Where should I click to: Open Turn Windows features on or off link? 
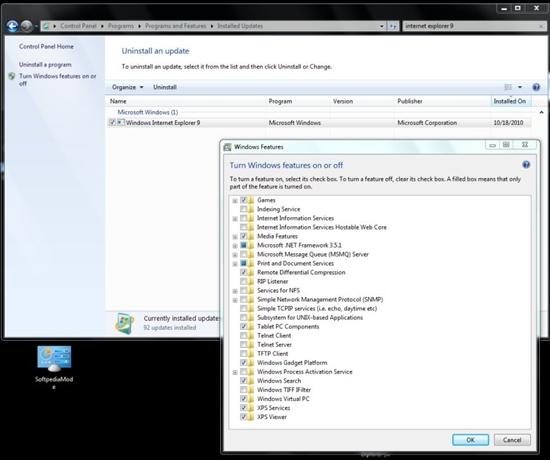click(x=58, y=80)
